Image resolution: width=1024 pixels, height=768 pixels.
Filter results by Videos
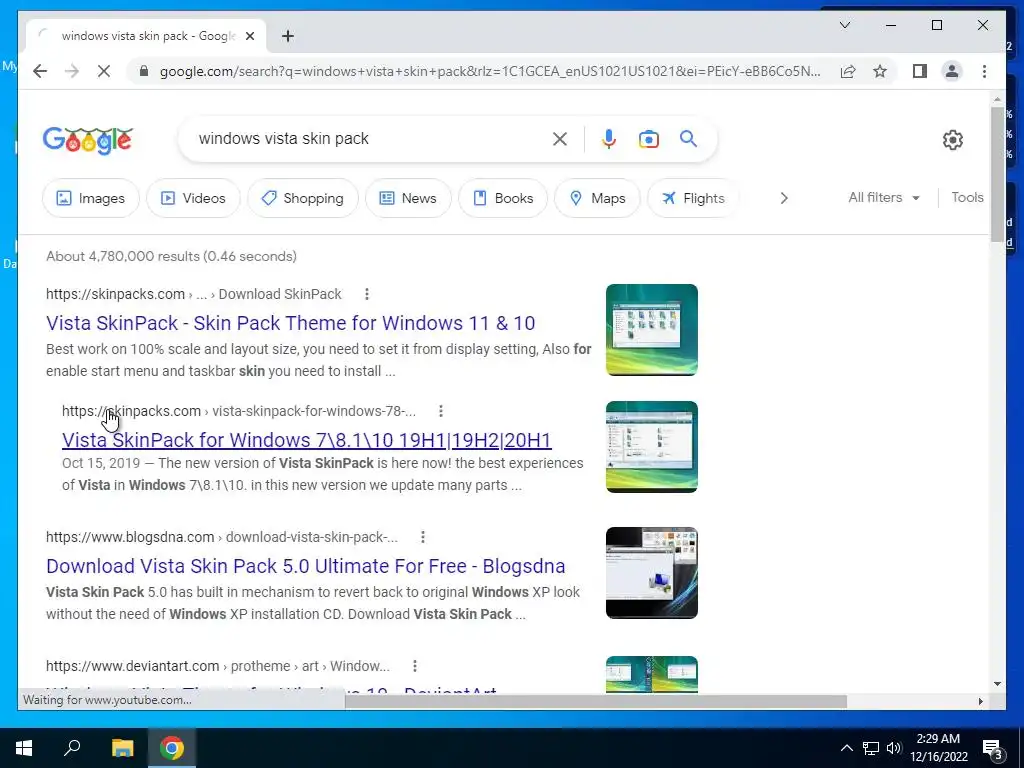coord(193,198)
